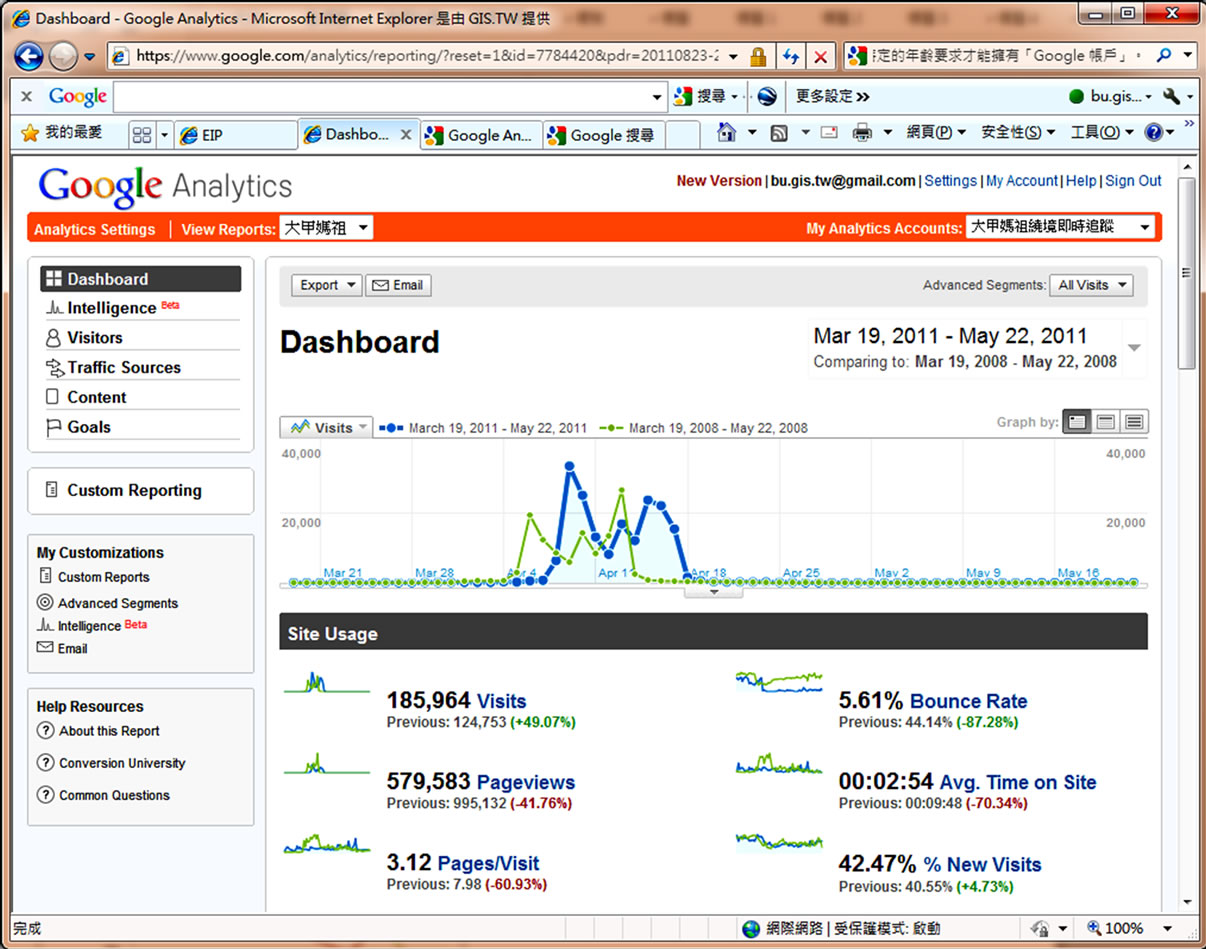The height and width of the screenshot is (949, 1206).
Task: Open the Export dropdown button
Action: click(x=326, y=285)
